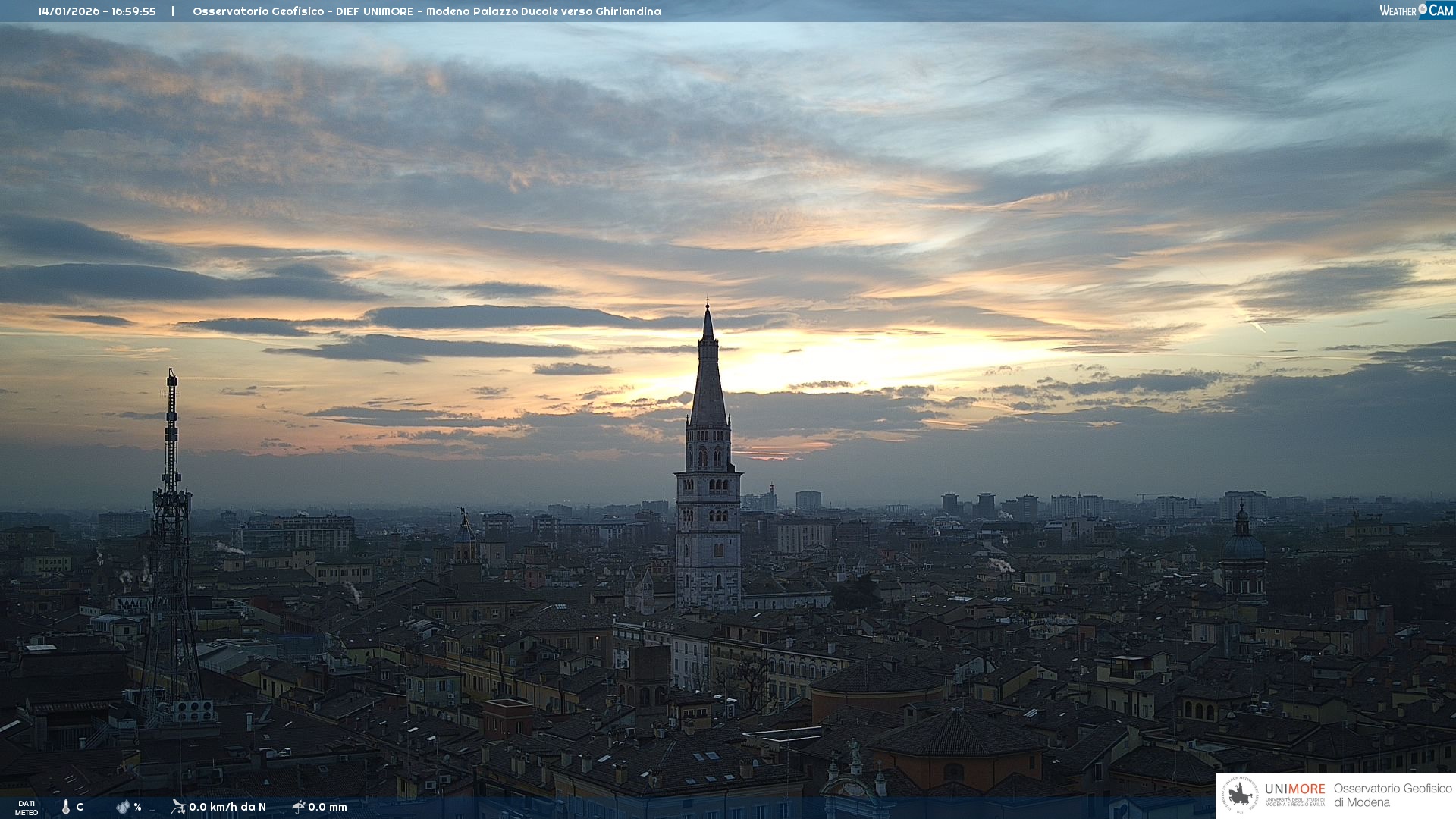Click the UNIMORE wordmark text
Screen dimensions: 1456x819
click(x=1294, y=789)
